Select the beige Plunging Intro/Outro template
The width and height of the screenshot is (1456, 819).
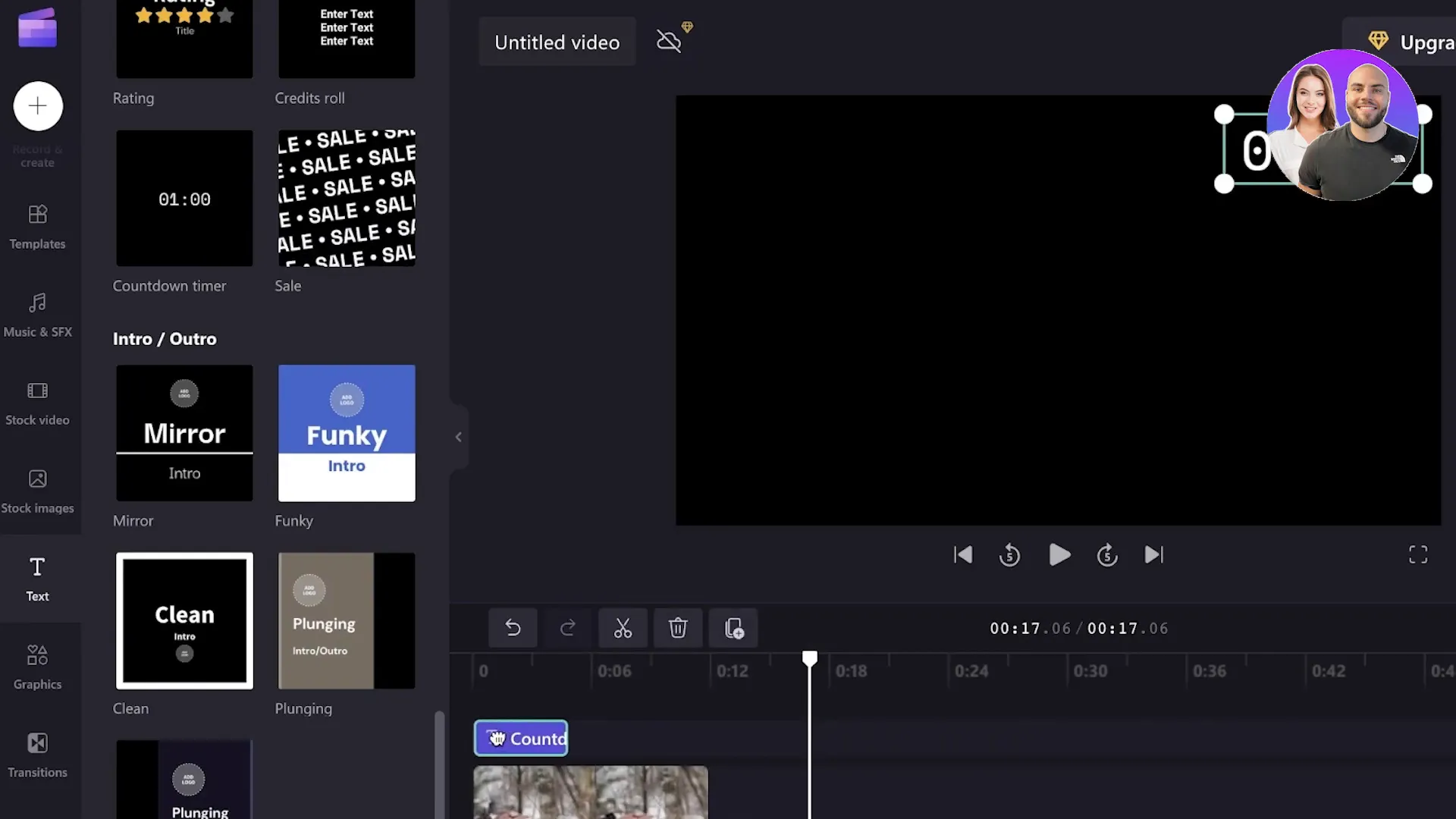pyautogui.click(x=347, y=621)
